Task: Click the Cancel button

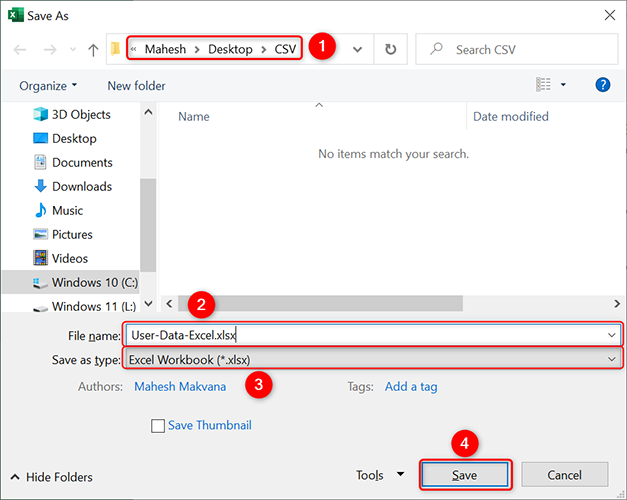Action: pos(564,475)
